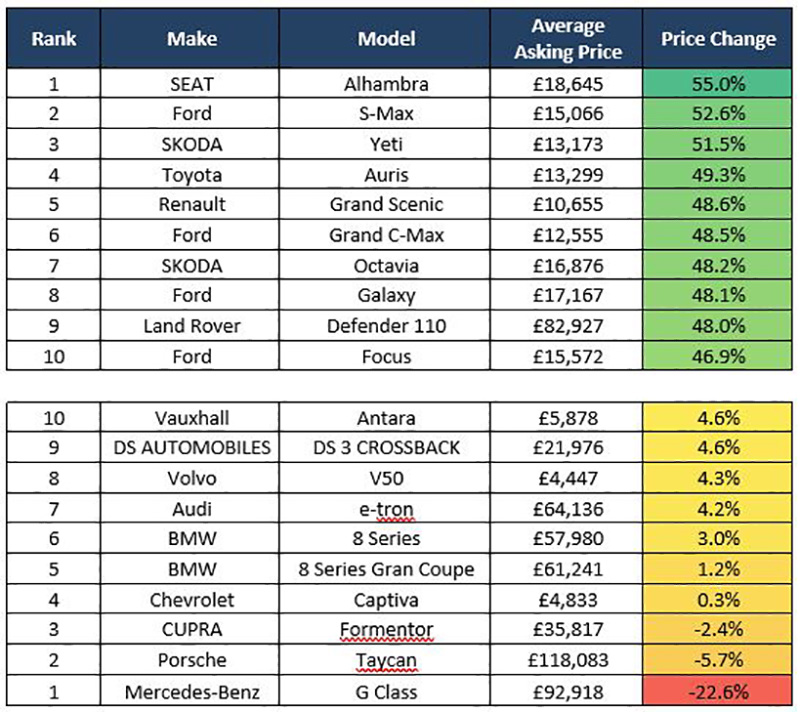The image size is (800, 712).
Task: Select the DS AUTOMOBILES make cell
Action: (x=191, y=447)
